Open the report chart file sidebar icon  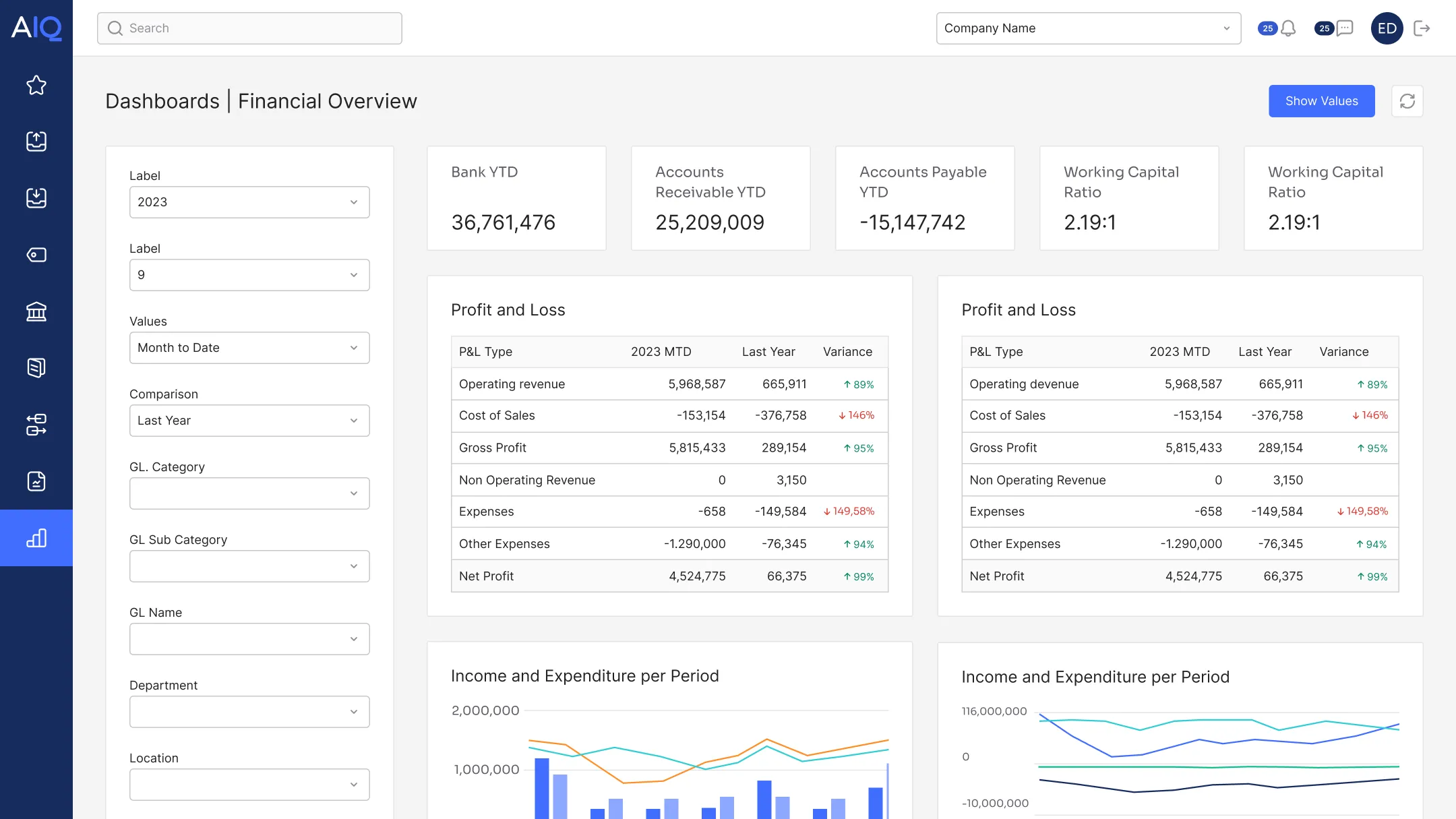[36, 481]
